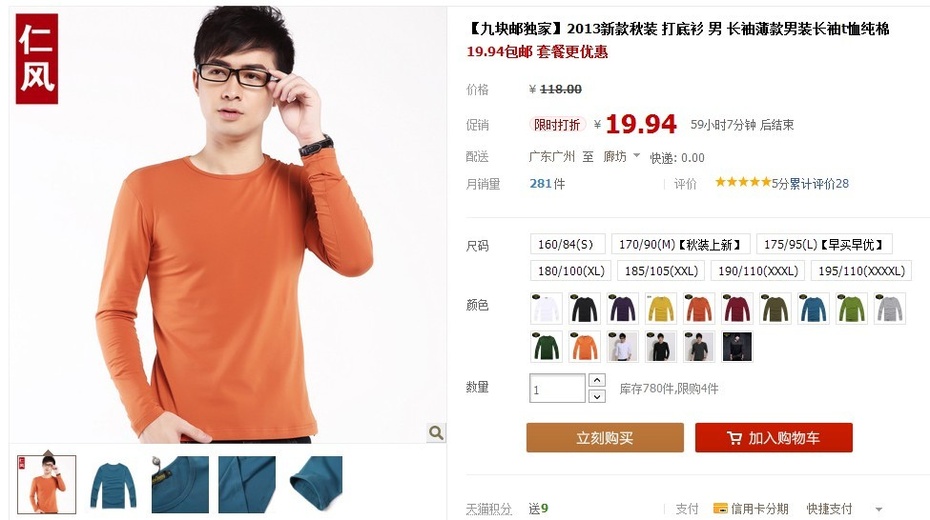This screenshot has height=520, width=930.
Task: Expand the payment options arrow after 快捷支付
Action: (x=878, y=509)
